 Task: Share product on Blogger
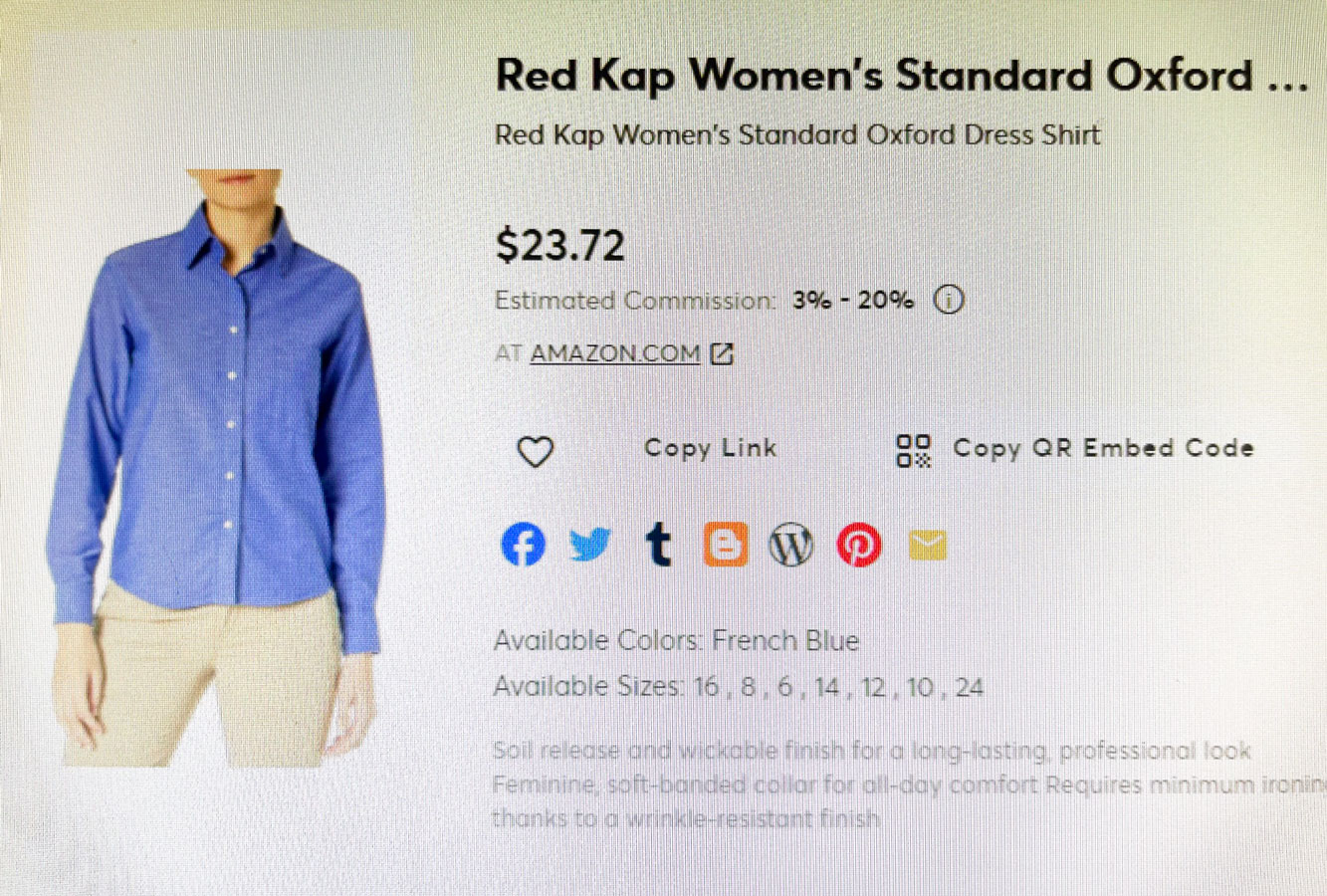click(726, 545)
